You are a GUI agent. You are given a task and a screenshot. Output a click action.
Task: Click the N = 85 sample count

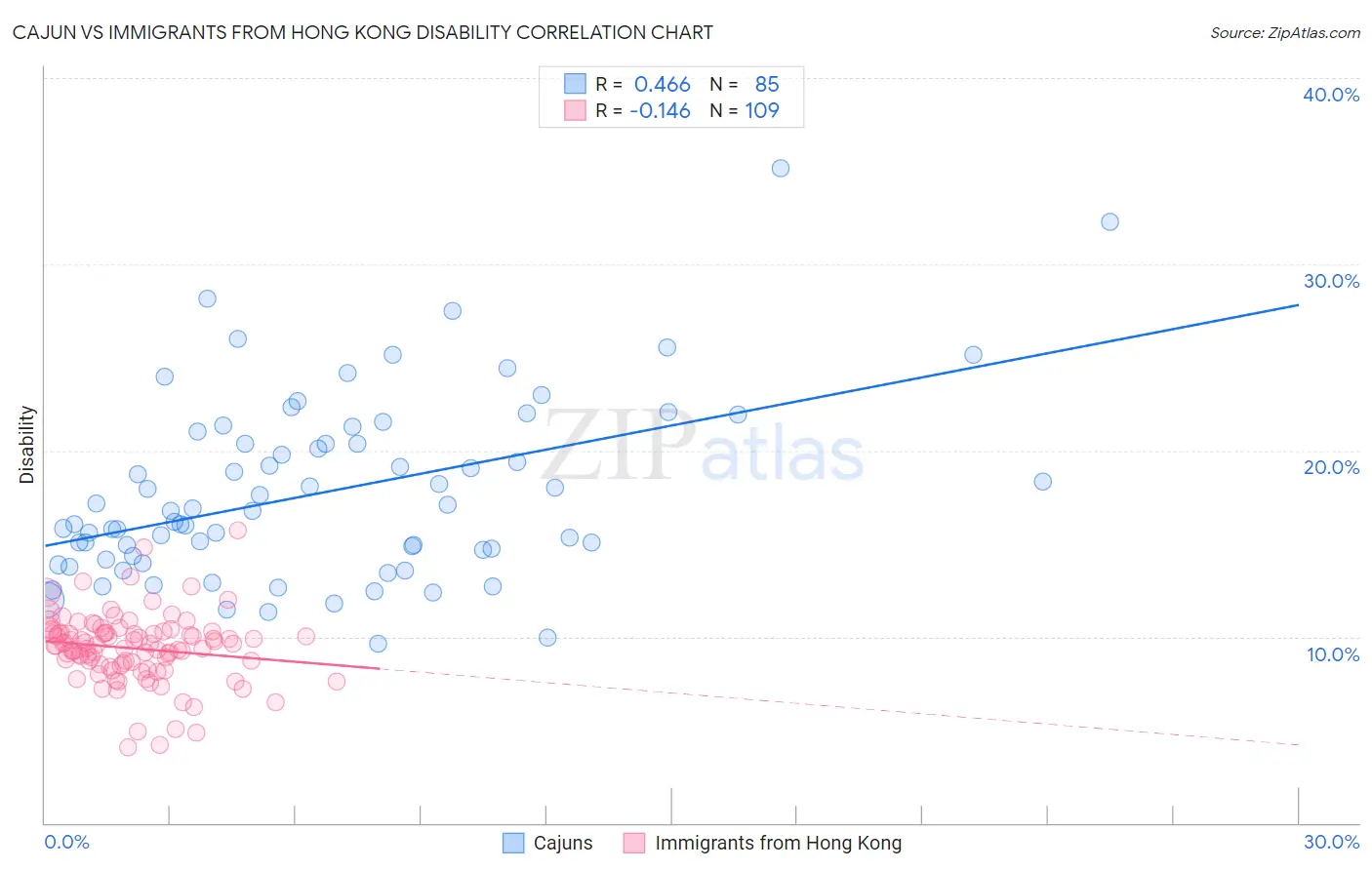point(745,84)
